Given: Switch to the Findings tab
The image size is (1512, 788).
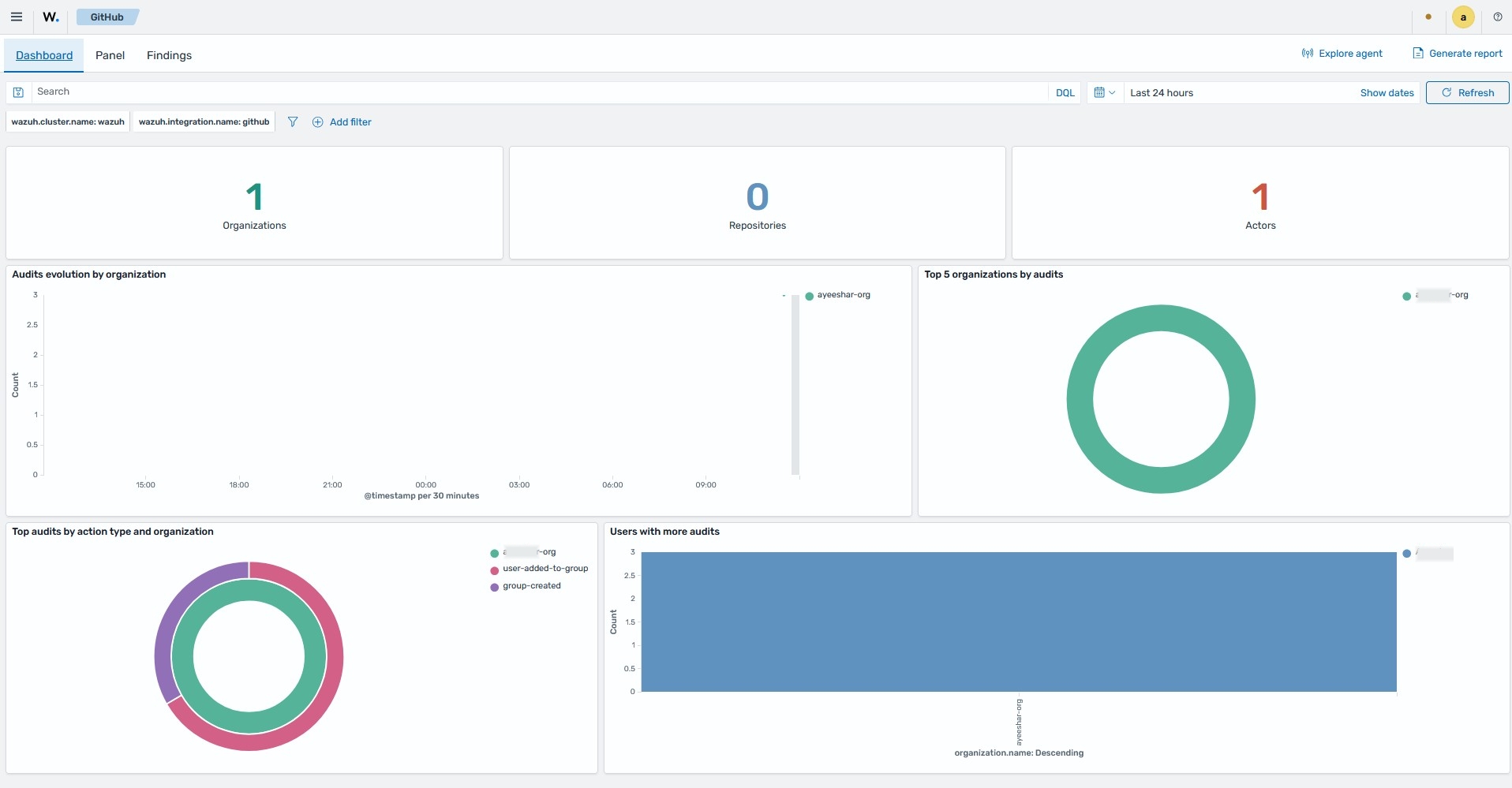Looking at the screenshot, I should [169, 55].
